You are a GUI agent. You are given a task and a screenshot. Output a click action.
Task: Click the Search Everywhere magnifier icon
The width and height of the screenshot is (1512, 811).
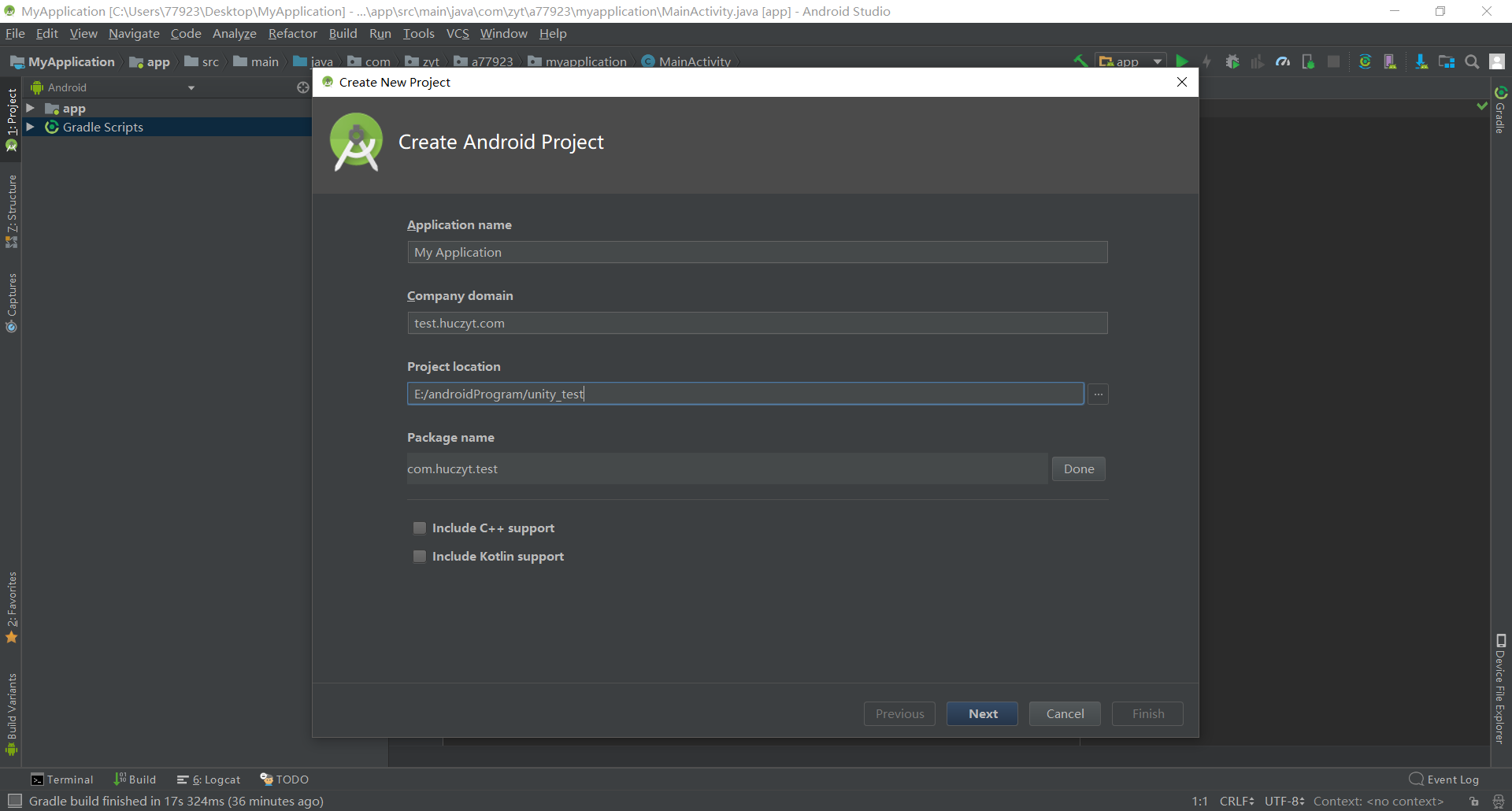click(1472, 61)
